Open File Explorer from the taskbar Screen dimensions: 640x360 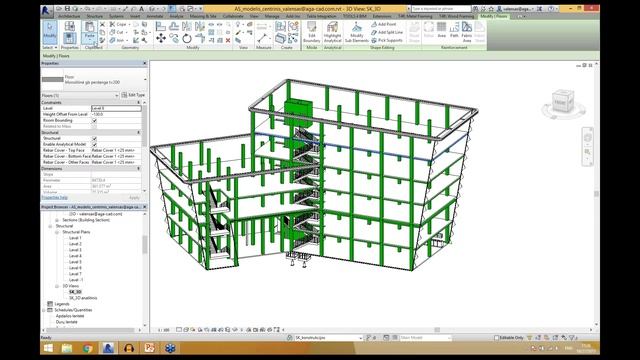[x=67, y=348]
